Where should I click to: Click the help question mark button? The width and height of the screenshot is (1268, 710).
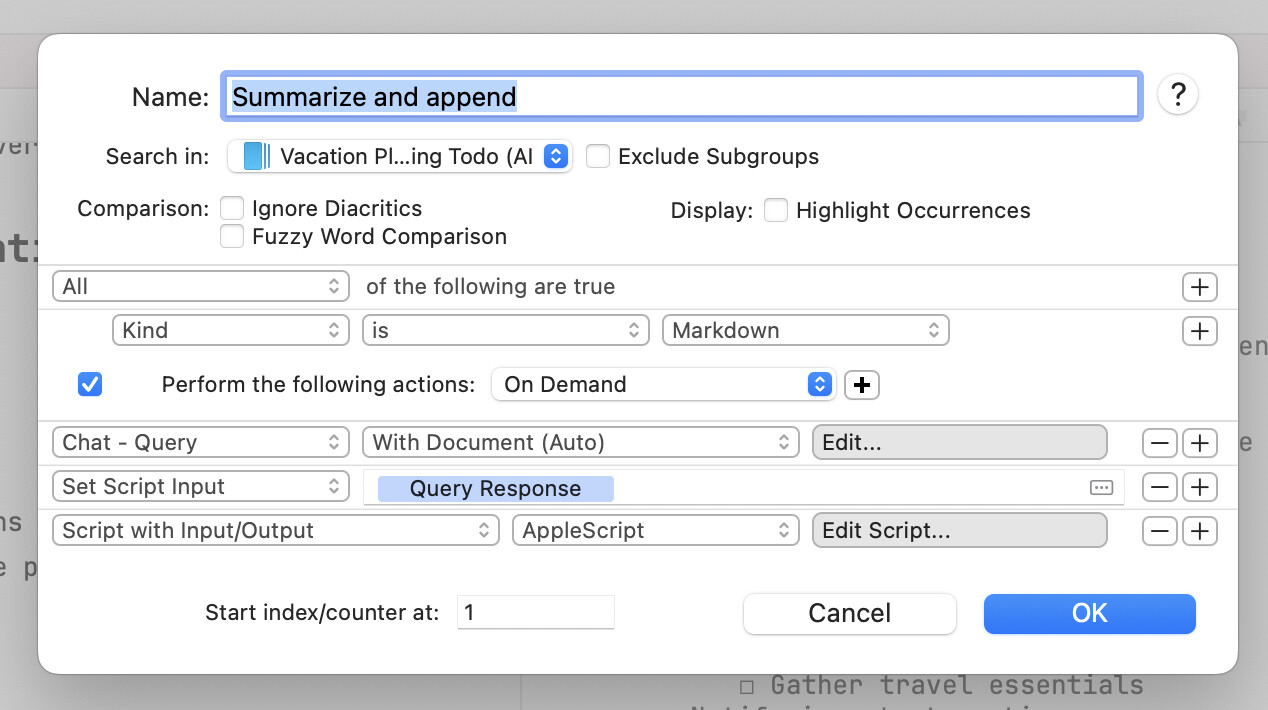pos(1177,95)
